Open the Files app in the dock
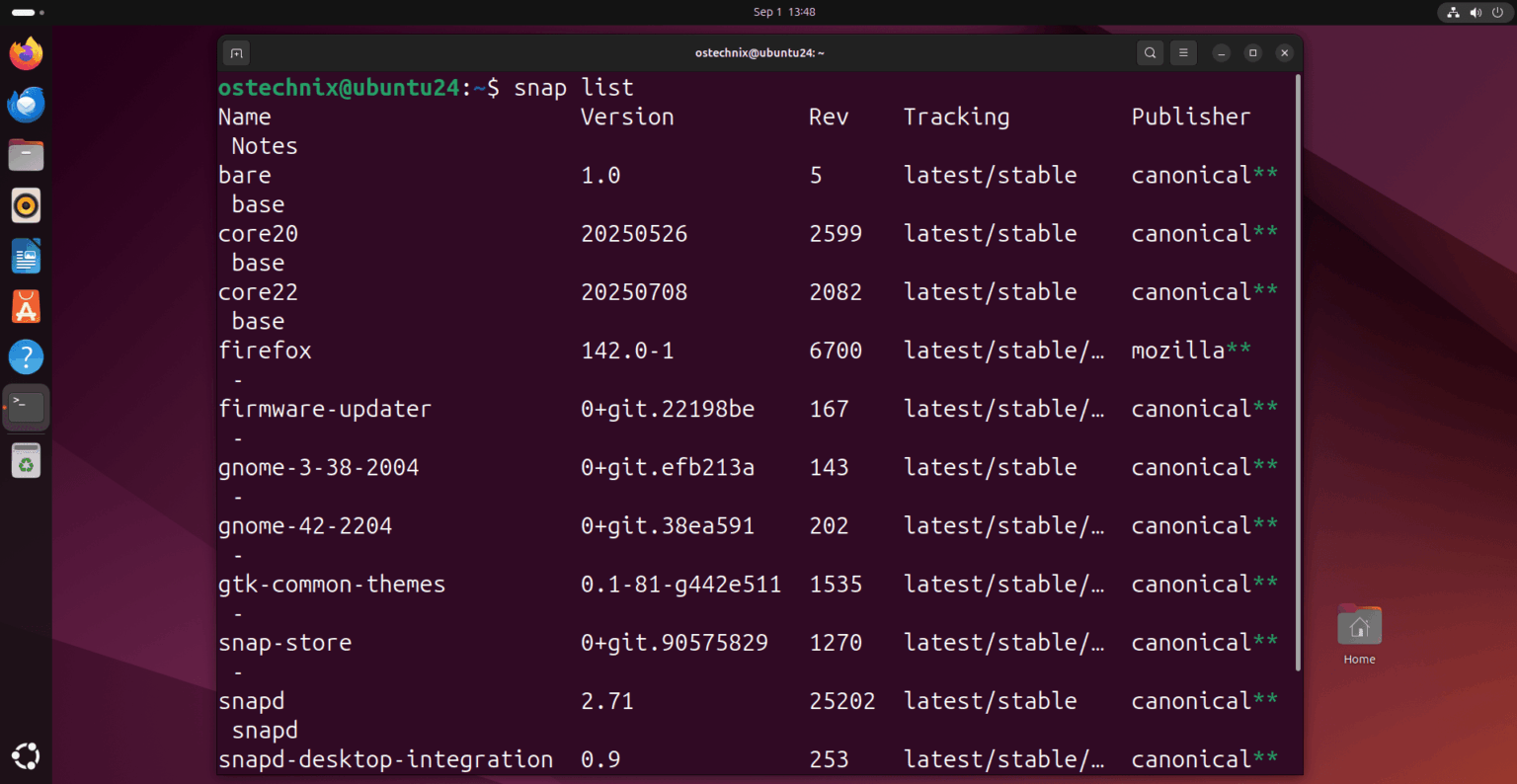This screenshot has width=1517, height=784. pos(26,155)
